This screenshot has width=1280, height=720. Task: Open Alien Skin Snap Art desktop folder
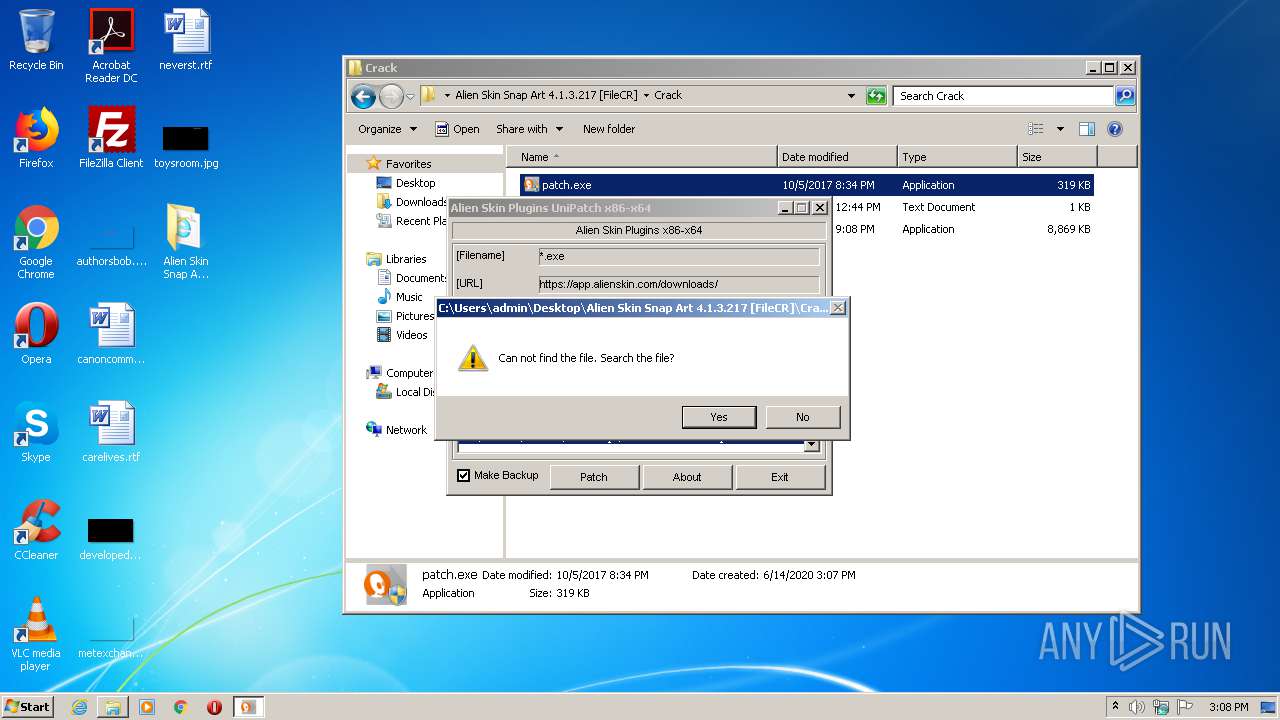click(186, 242)
